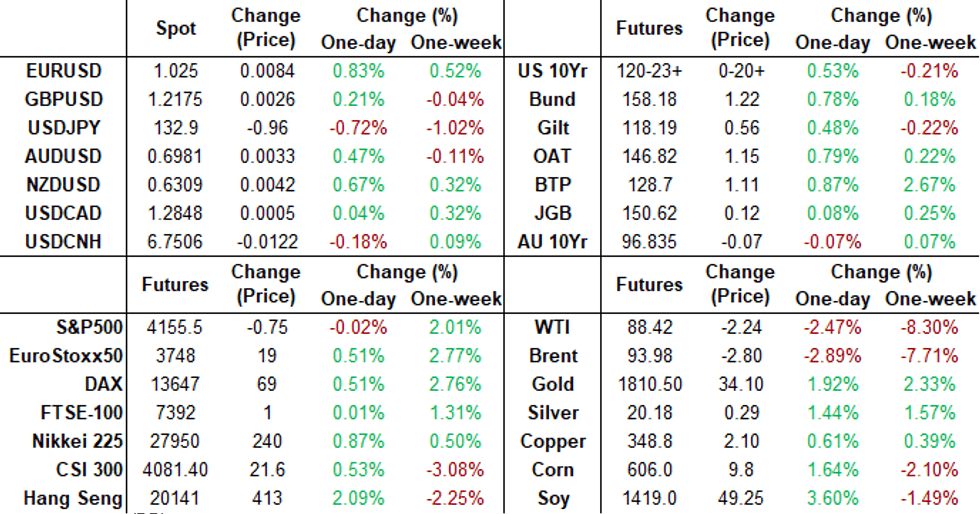Click the Soy one-day change 3.60%
Viewport: 980px width, 514px height.
point(833,498)
